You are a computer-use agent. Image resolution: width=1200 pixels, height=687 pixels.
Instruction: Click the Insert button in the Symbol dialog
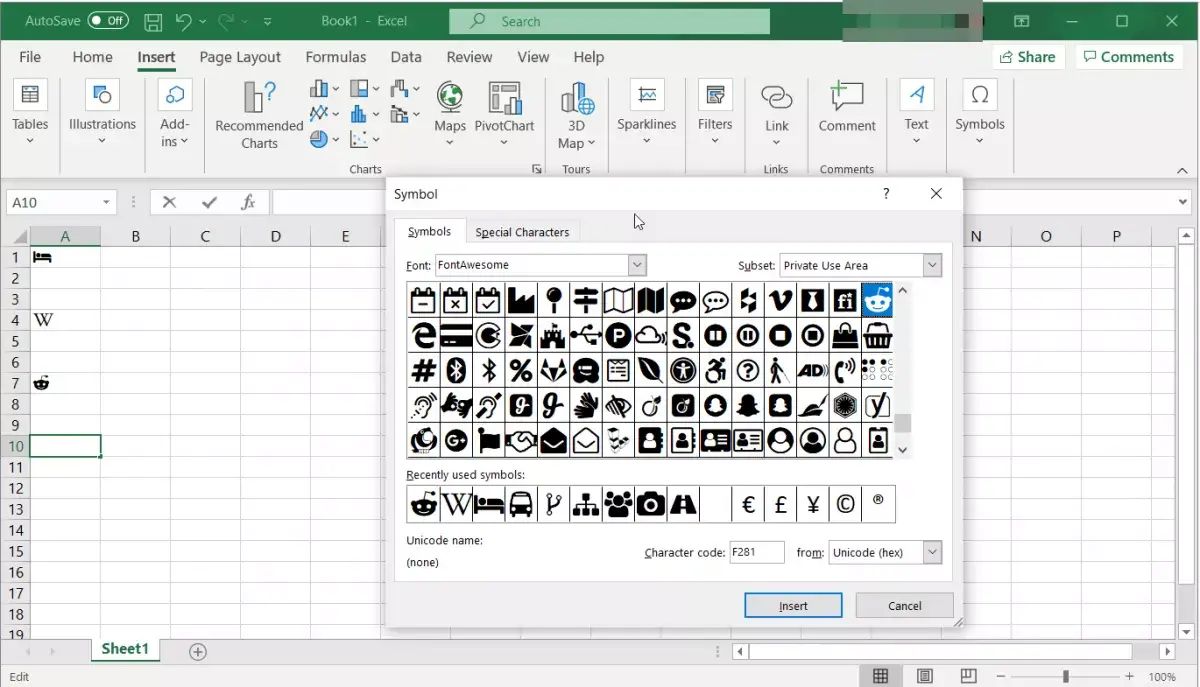pyautogui.click(x=793, y=605)
